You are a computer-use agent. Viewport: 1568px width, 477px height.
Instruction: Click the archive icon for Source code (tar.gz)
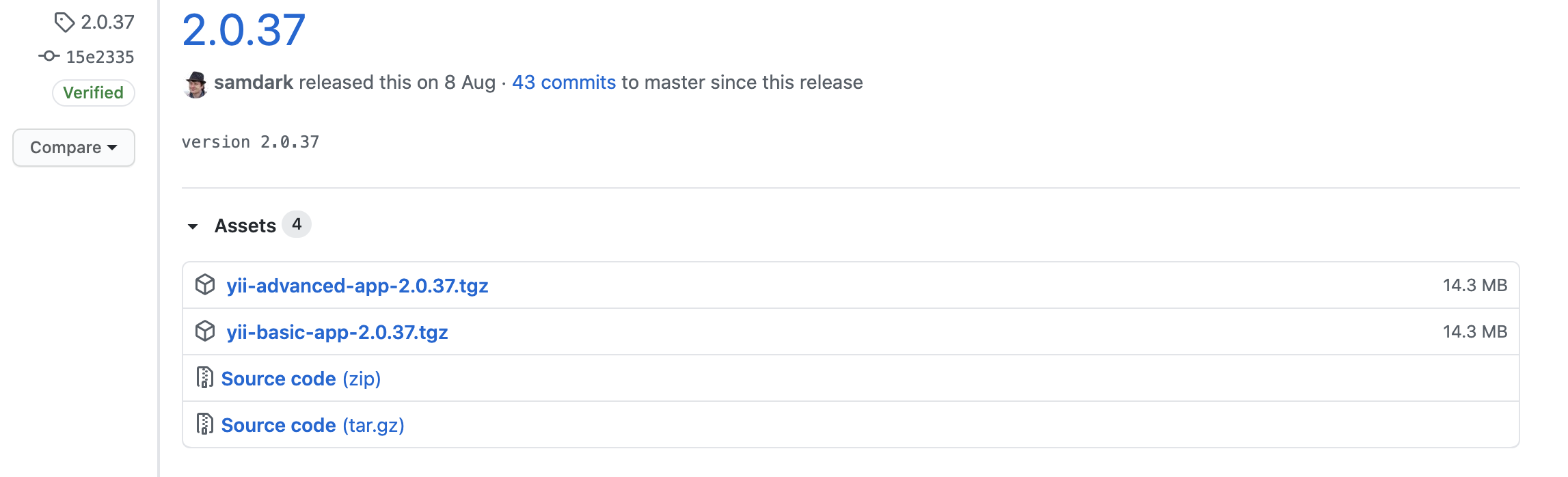(204, 424)
